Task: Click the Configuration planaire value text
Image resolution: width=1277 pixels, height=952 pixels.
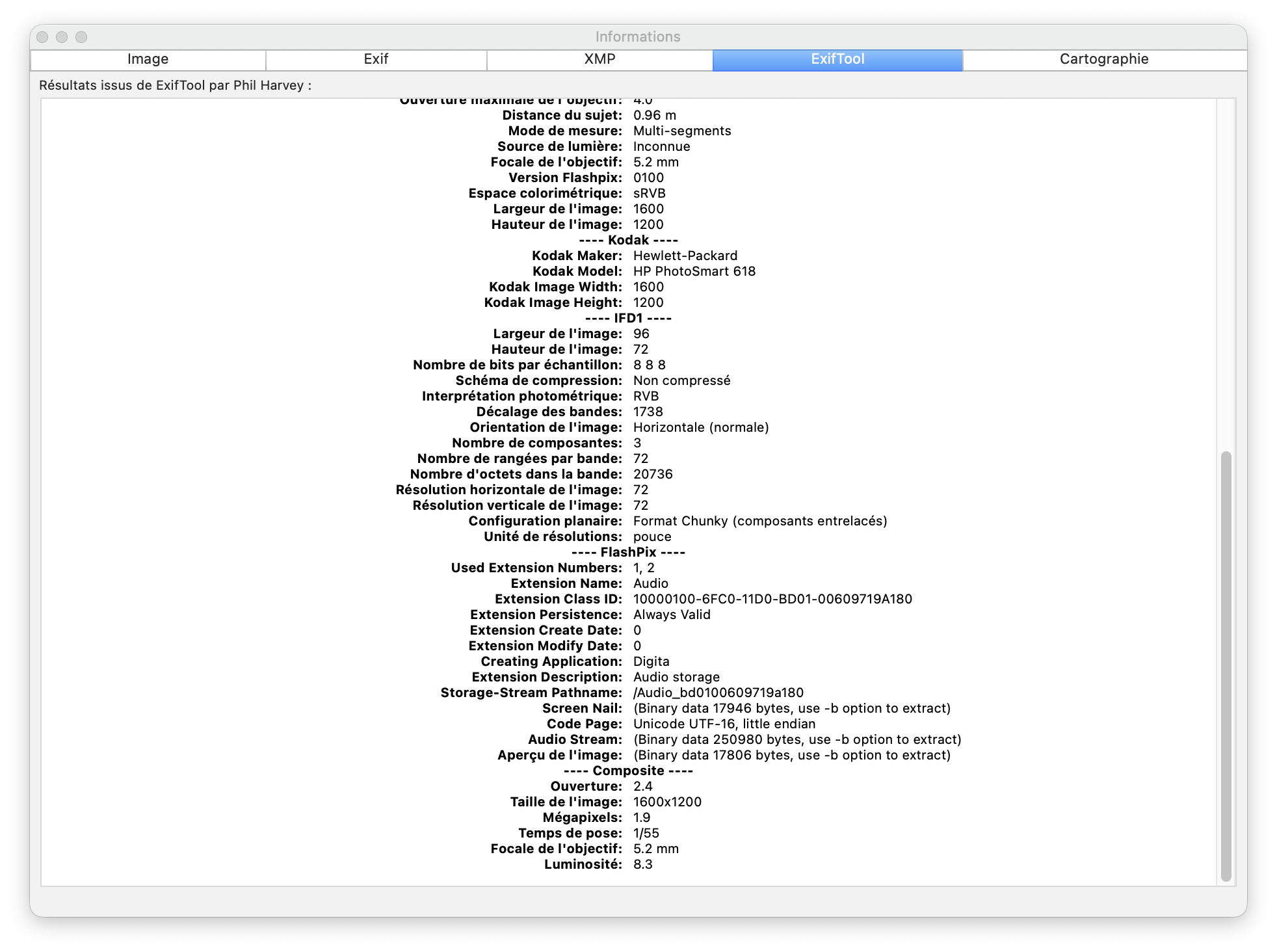Action: (760, 521)
